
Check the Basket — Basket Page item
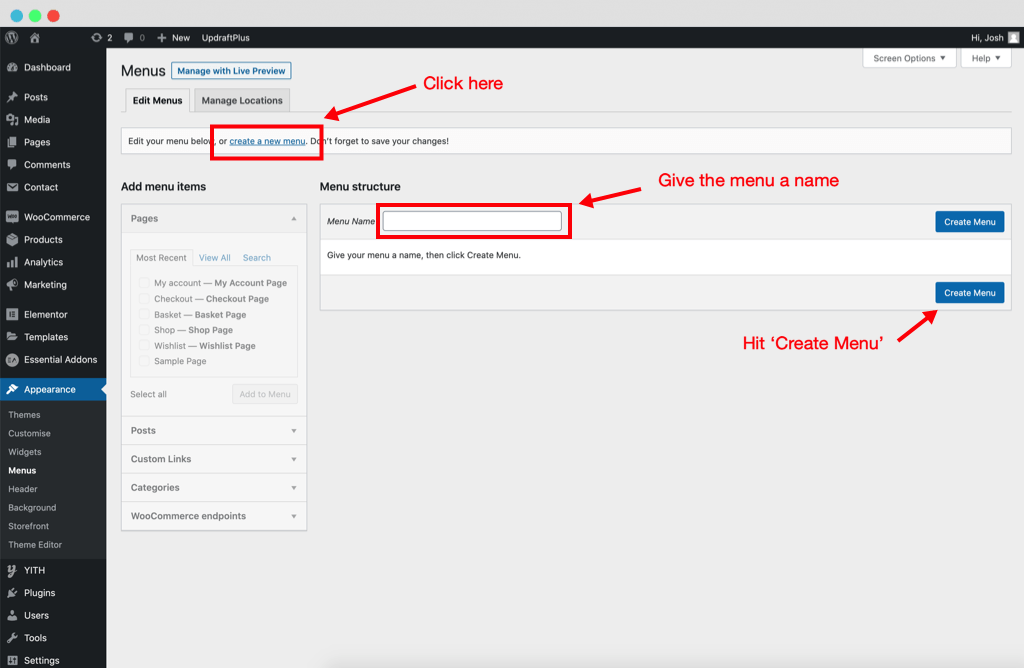143,314
